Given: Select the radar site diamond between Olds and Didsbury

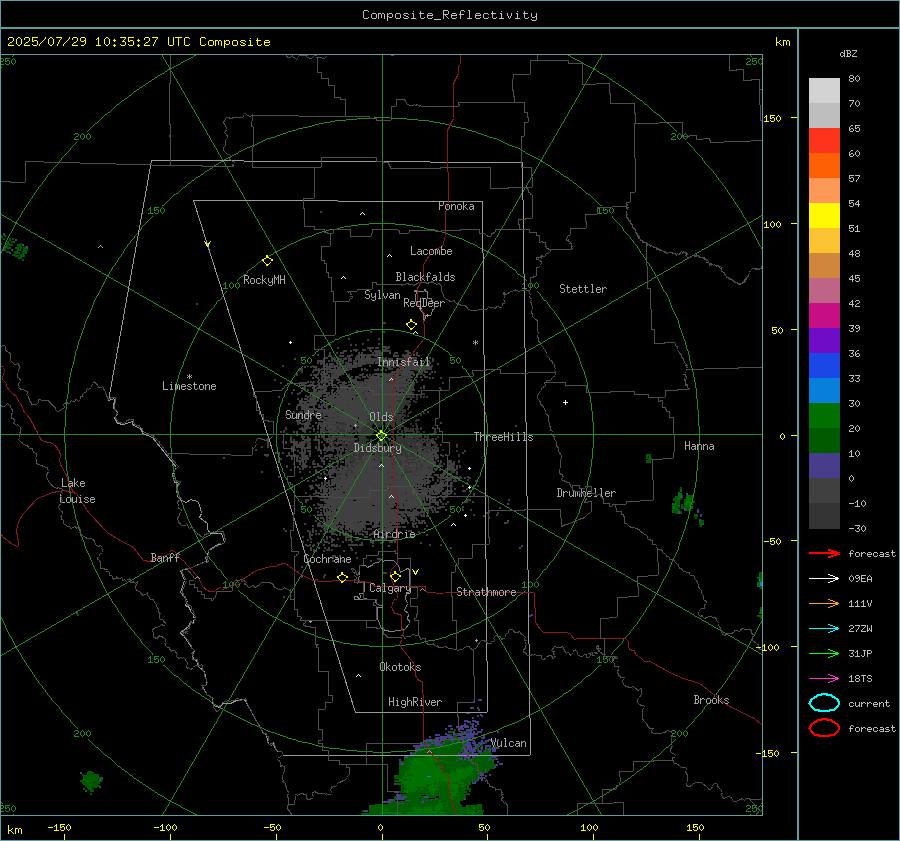Looking at the screenshot, I should point(381,436).
